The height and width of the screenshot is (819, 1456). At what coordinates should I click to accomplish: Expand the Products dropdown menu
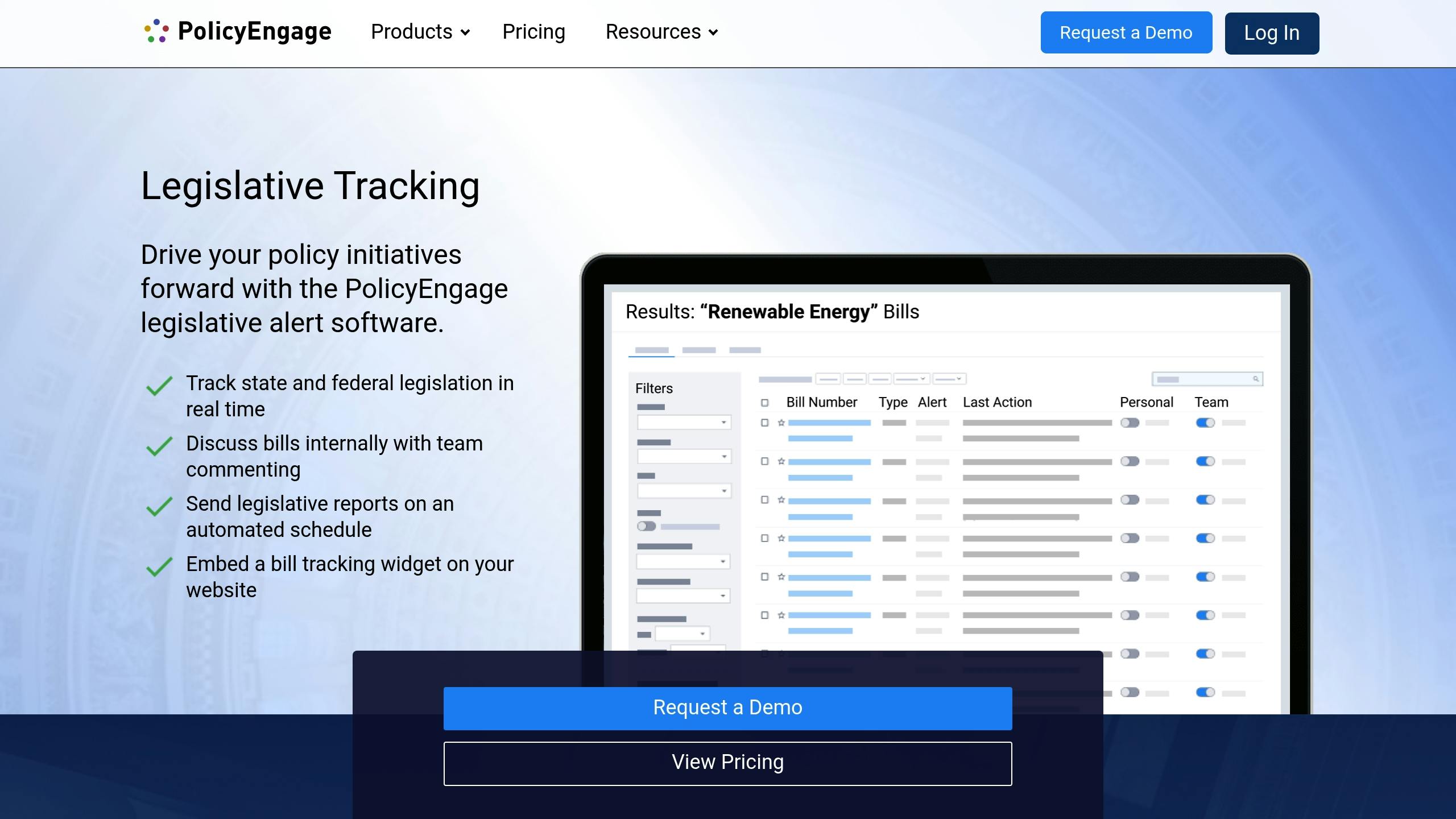(420, 32)
